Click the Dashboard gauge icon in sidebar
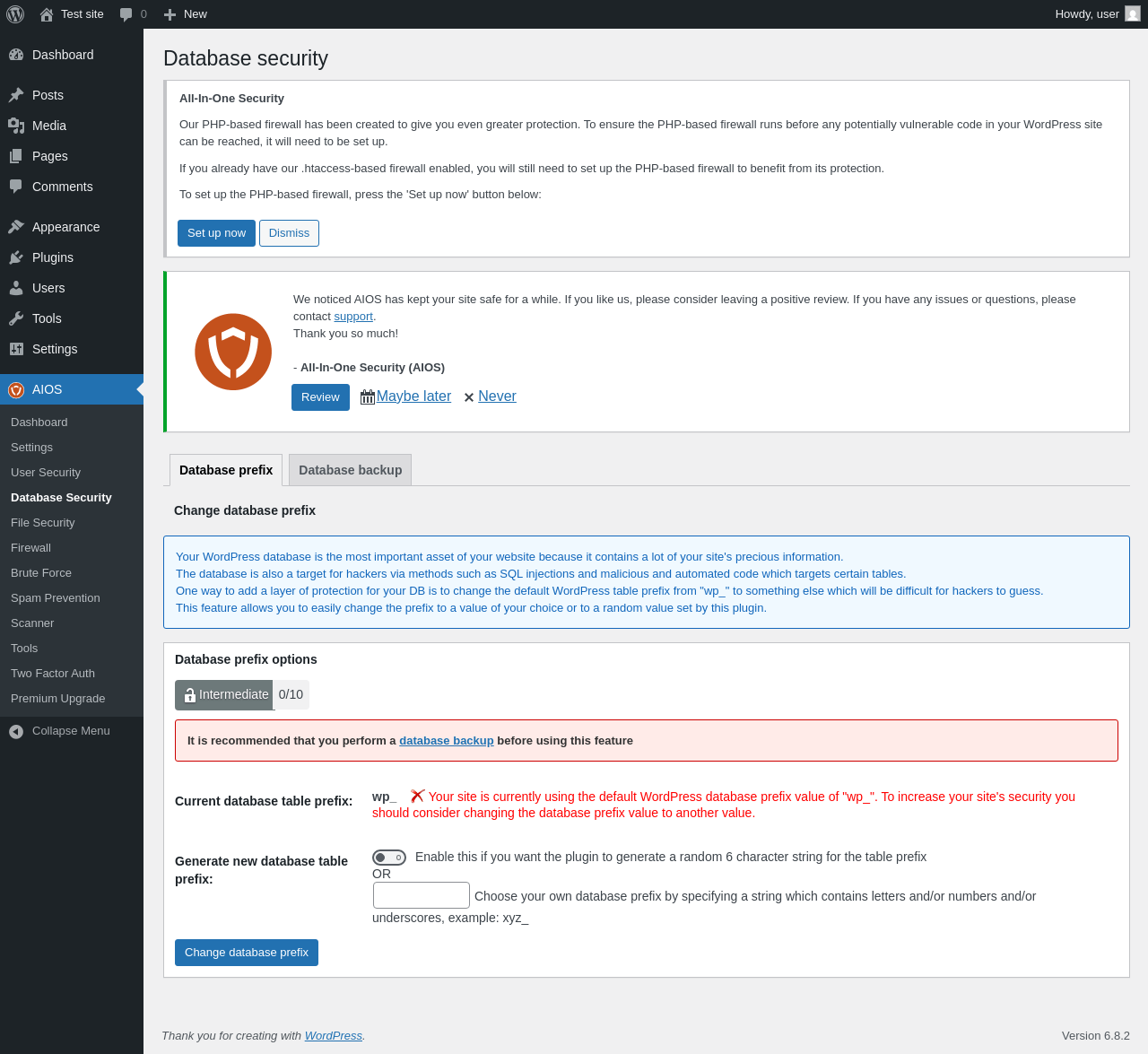The height and width of the screenshot is (1054, 1148). click(x=16, y=55)
